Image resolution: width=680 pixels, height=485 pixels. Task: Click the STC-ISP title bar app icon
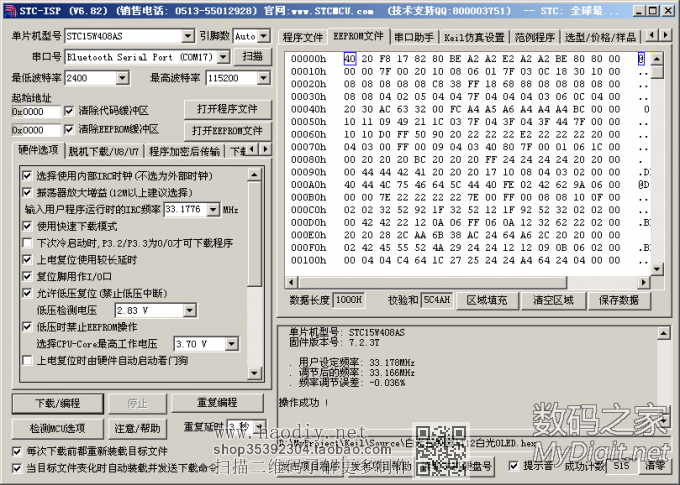10,9
